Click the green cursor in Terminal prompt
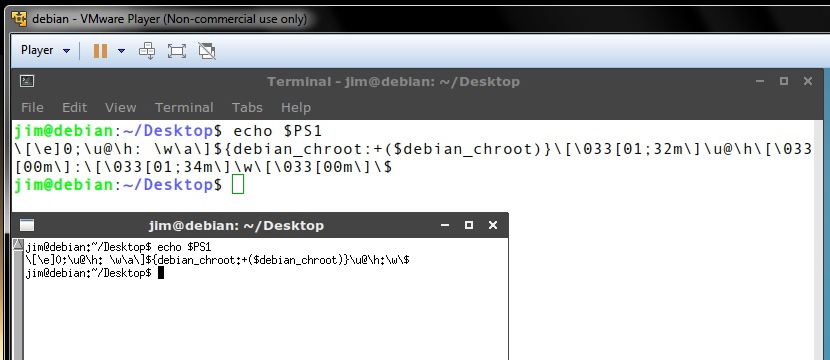The width and height of the screenshot is (830, 360). [x=238, y=185]
